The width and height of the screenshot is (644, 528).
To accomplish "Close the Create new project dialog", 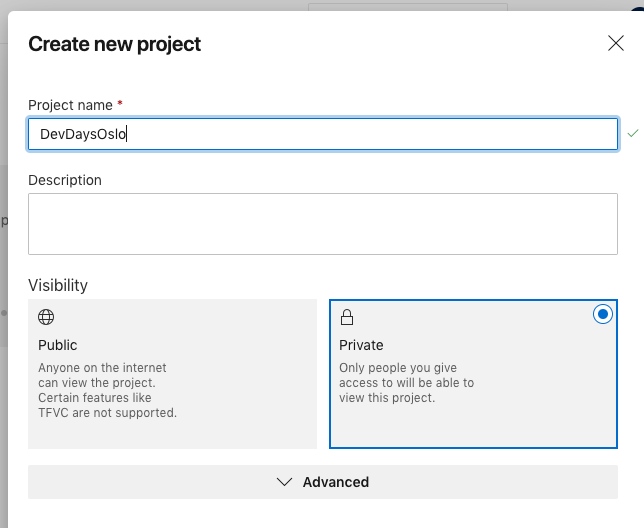I will (616, 43).
